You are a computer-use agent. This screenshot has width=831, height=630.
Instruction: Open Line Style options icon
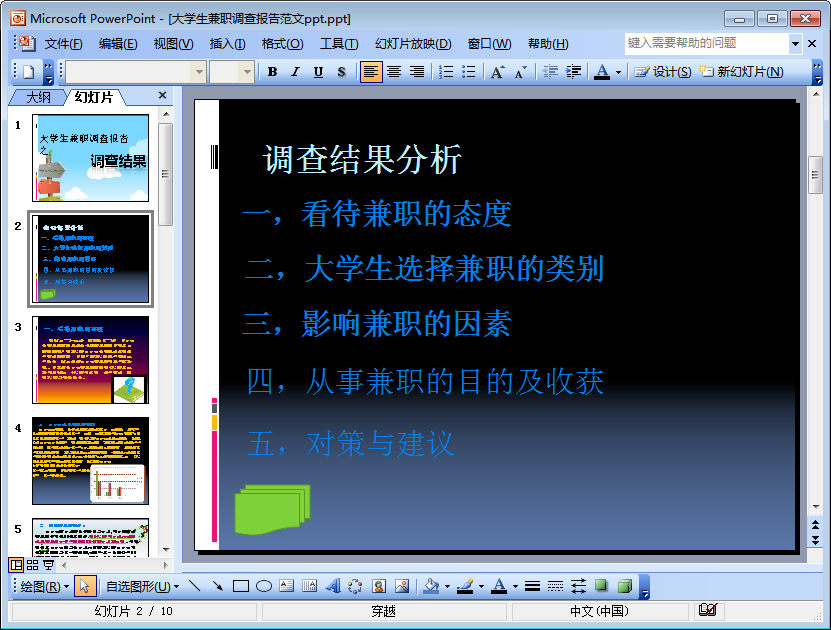(x=532, y=586)
